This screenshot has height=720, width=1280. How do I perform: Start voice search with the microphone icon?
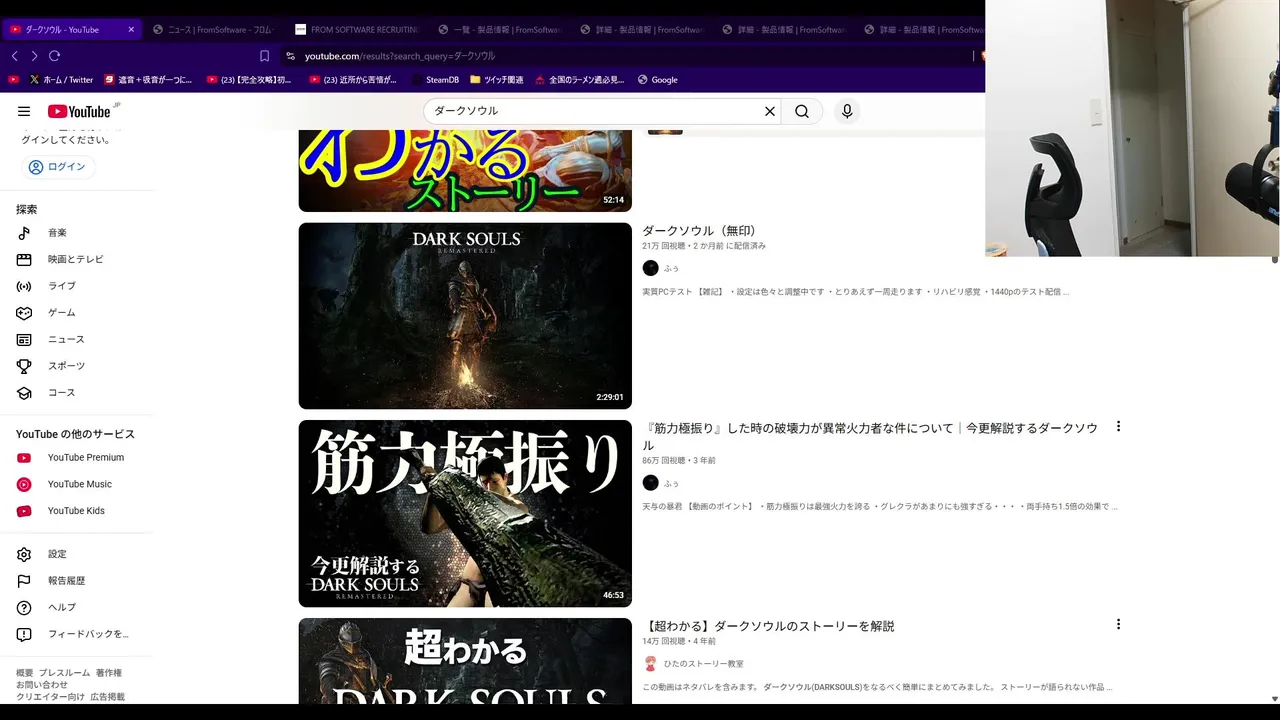pos(847,111)
